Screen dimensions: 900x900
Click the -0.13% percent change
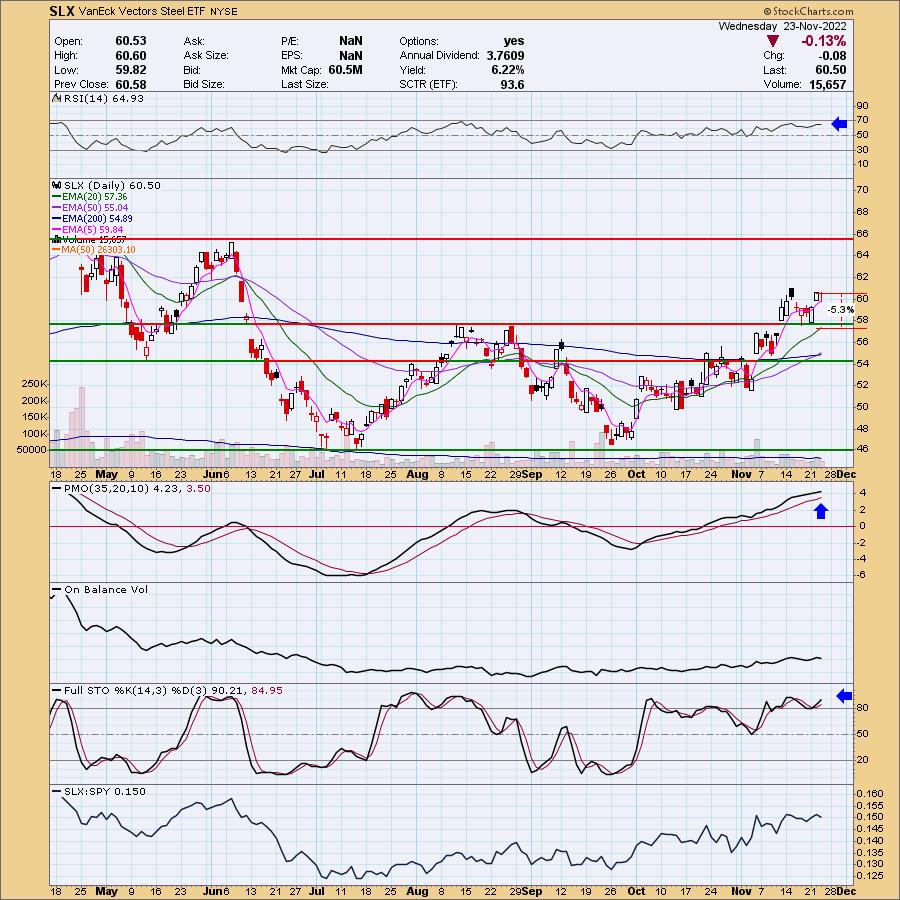pos(823,41)
